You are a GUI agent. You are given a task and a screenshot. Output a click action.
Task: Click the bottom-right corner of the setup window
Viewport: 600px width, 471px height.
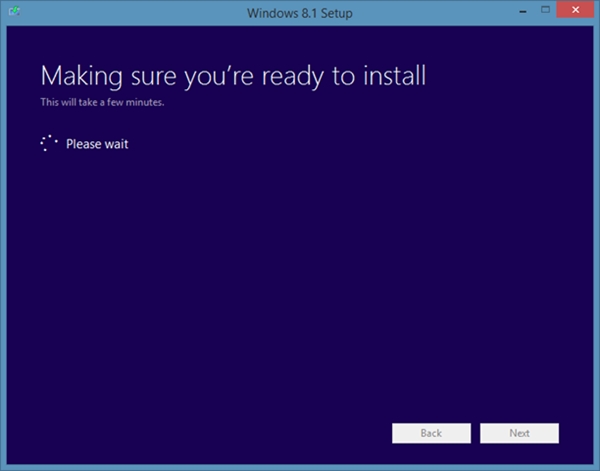pyautogui.click(x=596, y=467)
